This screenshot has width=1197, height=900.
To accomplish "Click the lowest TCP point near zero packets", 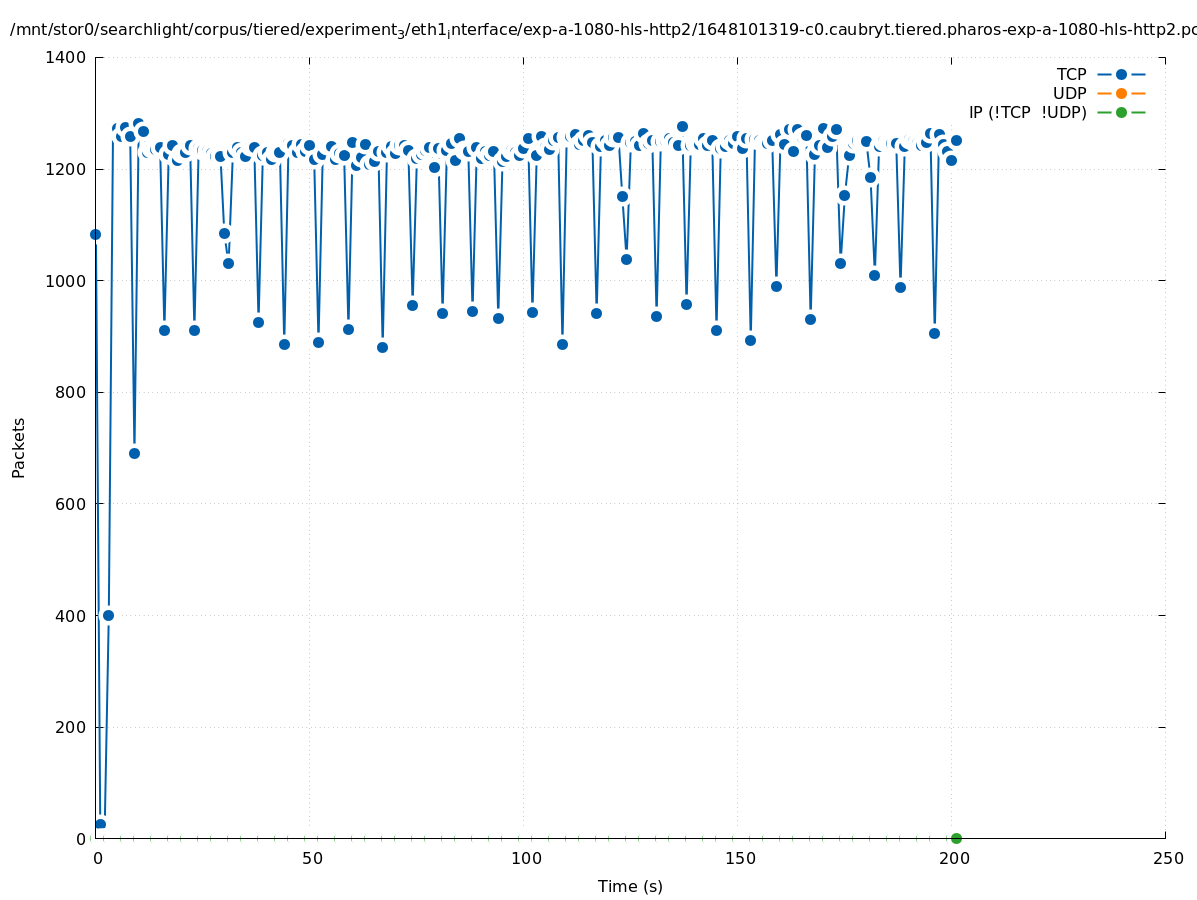I will pyautogui.click(x=100, y=824).
